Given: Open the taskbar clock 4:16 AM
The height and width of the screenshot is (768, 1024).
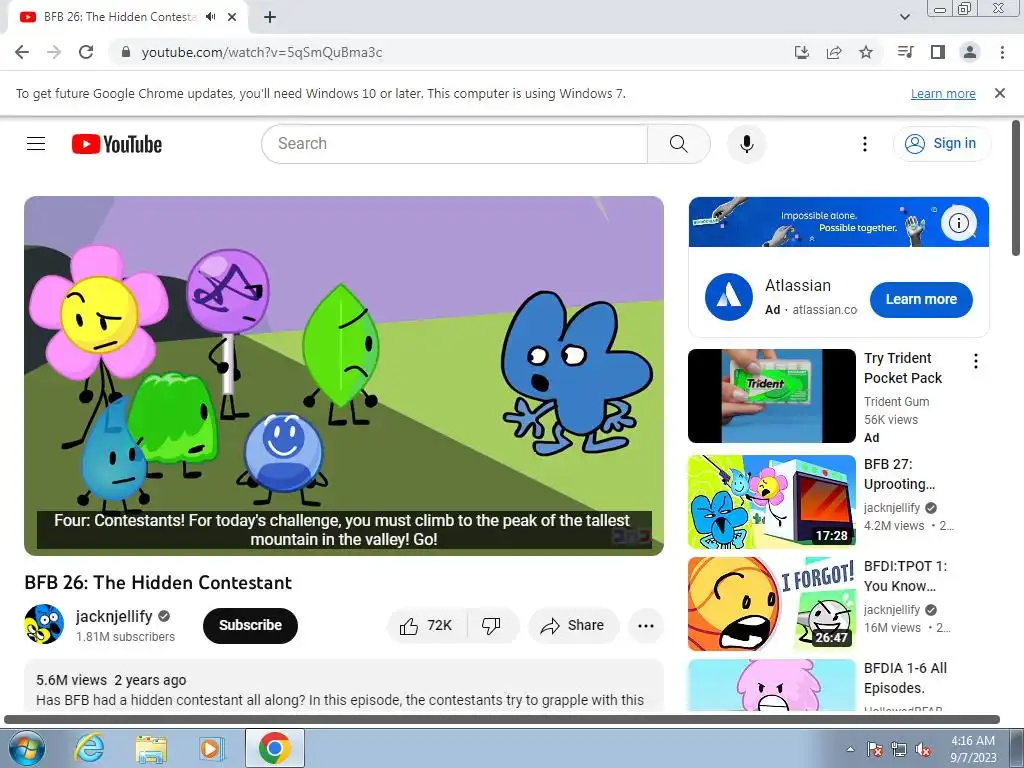Looking at the screenshot, I should tap(973, 749).
